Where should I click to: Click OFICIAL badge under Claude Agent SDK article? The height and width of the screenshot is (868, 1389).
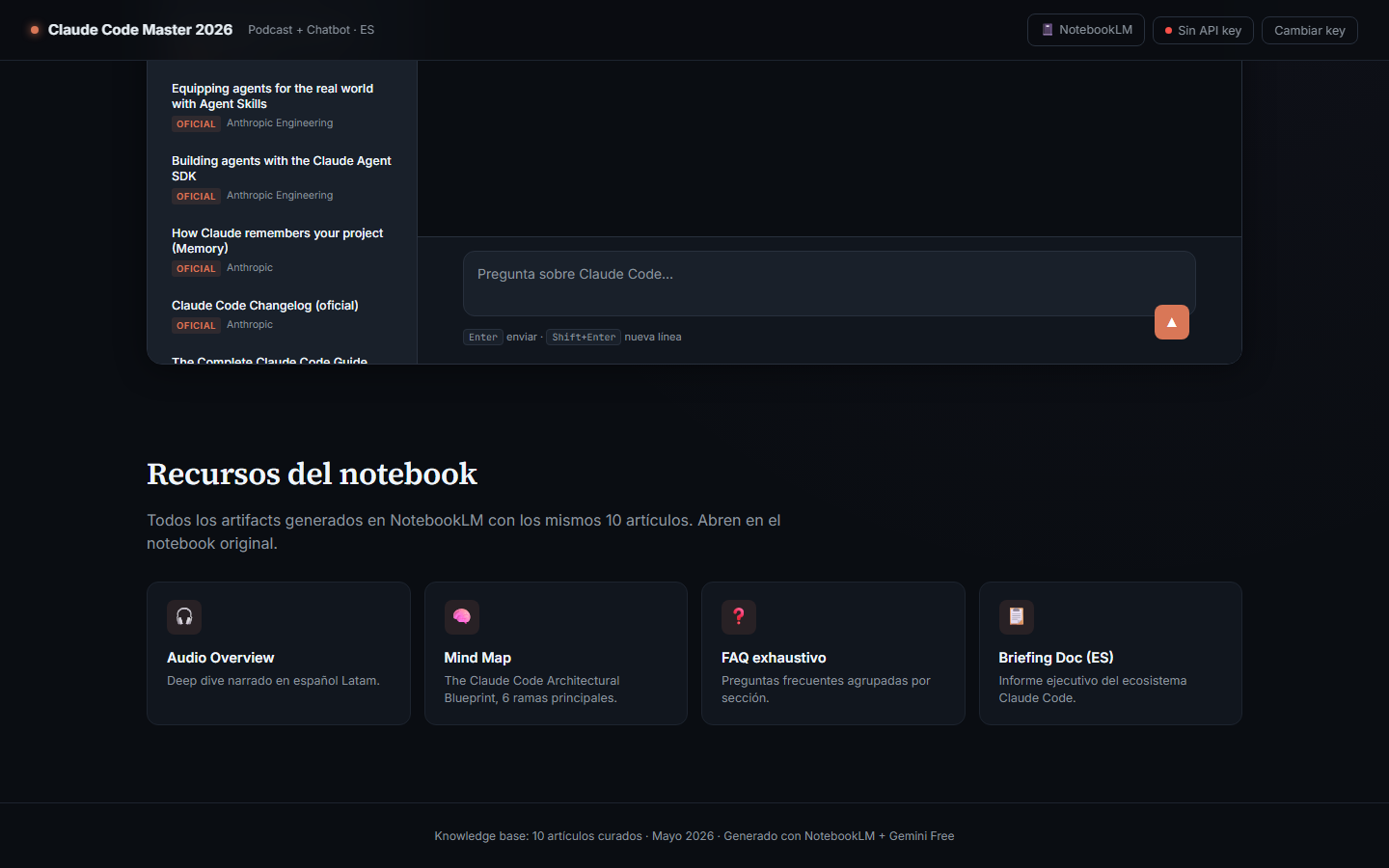(x=196, y=196)
